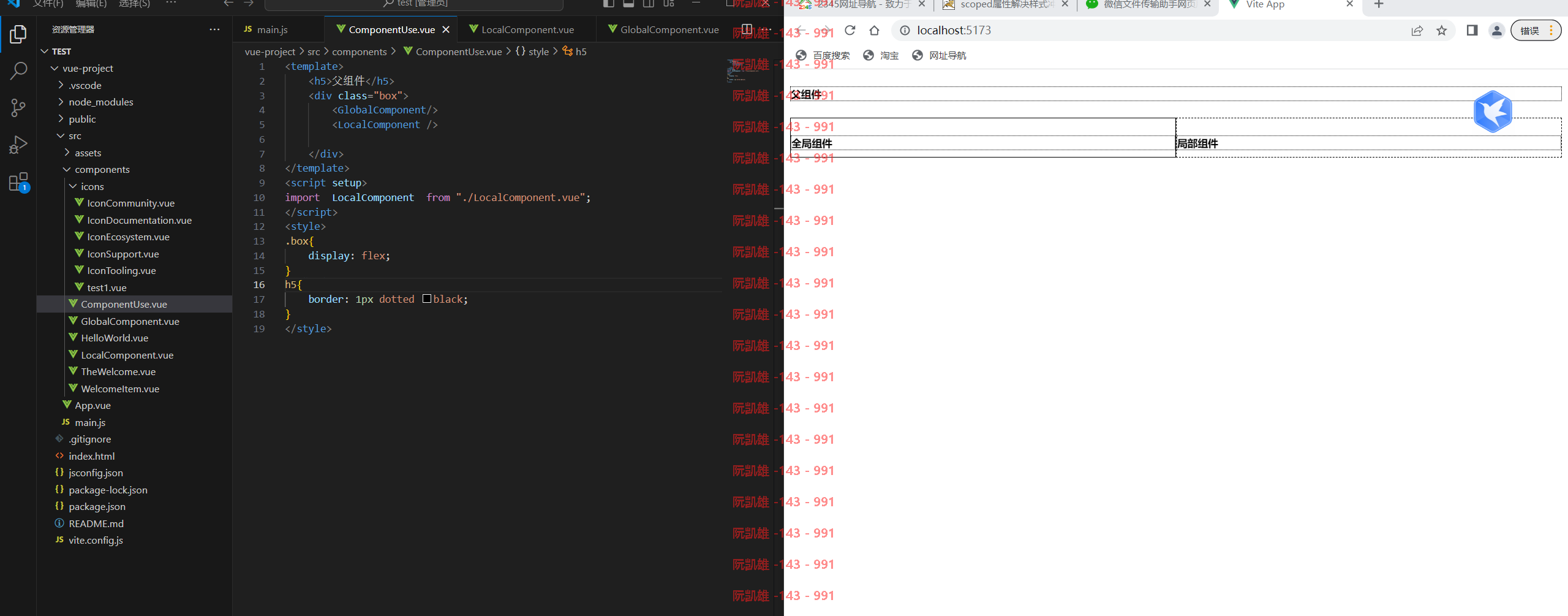
Task: Open index.html in the file tree
Action: tap(91, 456)
